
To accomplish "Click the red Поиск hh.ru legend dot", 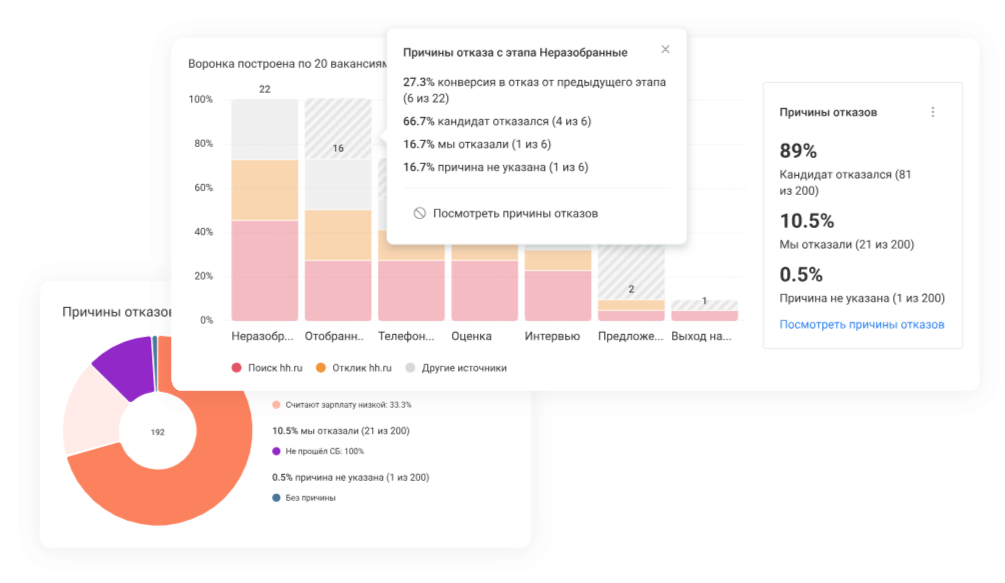I will pos(237,368).
